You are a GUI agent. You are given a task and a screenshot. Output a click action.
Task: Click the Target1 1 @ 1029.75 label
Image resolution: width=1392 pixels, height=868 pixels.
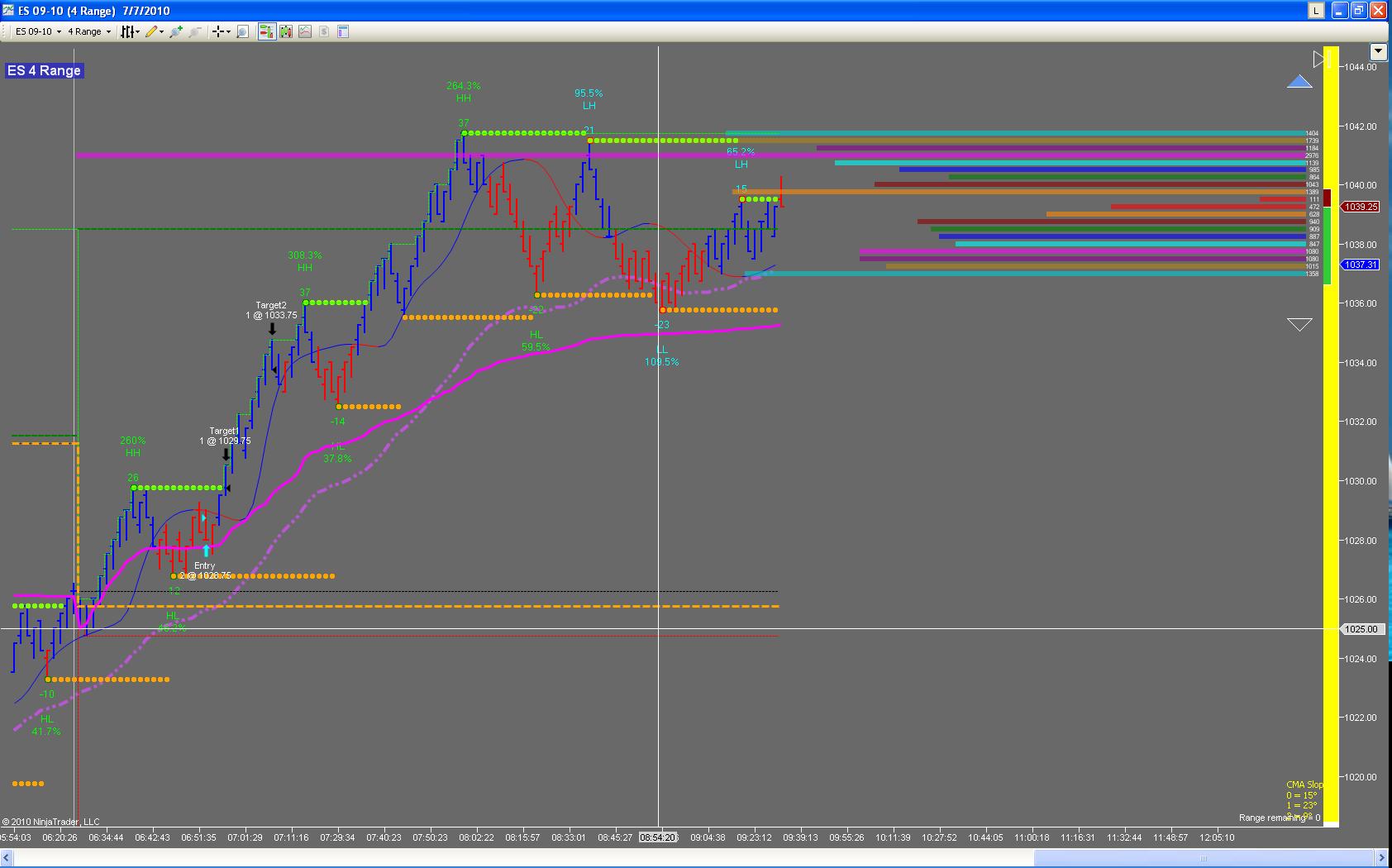point(225,436)
